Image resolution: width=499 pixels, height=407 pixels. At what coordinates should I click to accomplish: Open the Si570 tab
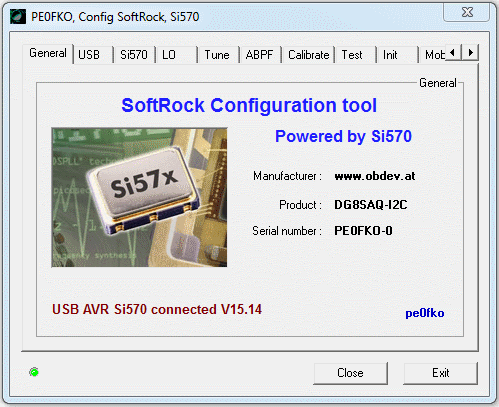click(134, 55)
